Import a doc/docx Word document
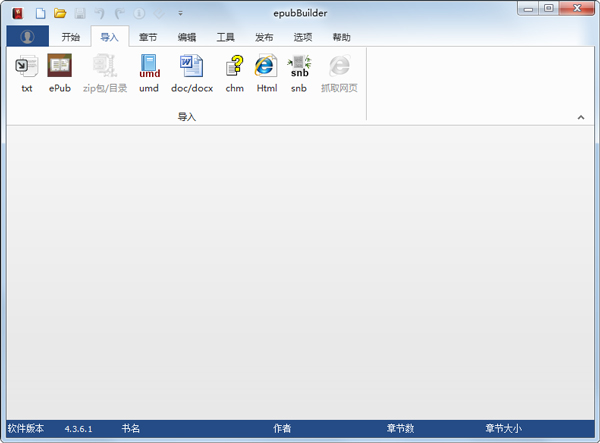Image resolution: width=600 pixels, height=443 pixels. tap(192, 73)
